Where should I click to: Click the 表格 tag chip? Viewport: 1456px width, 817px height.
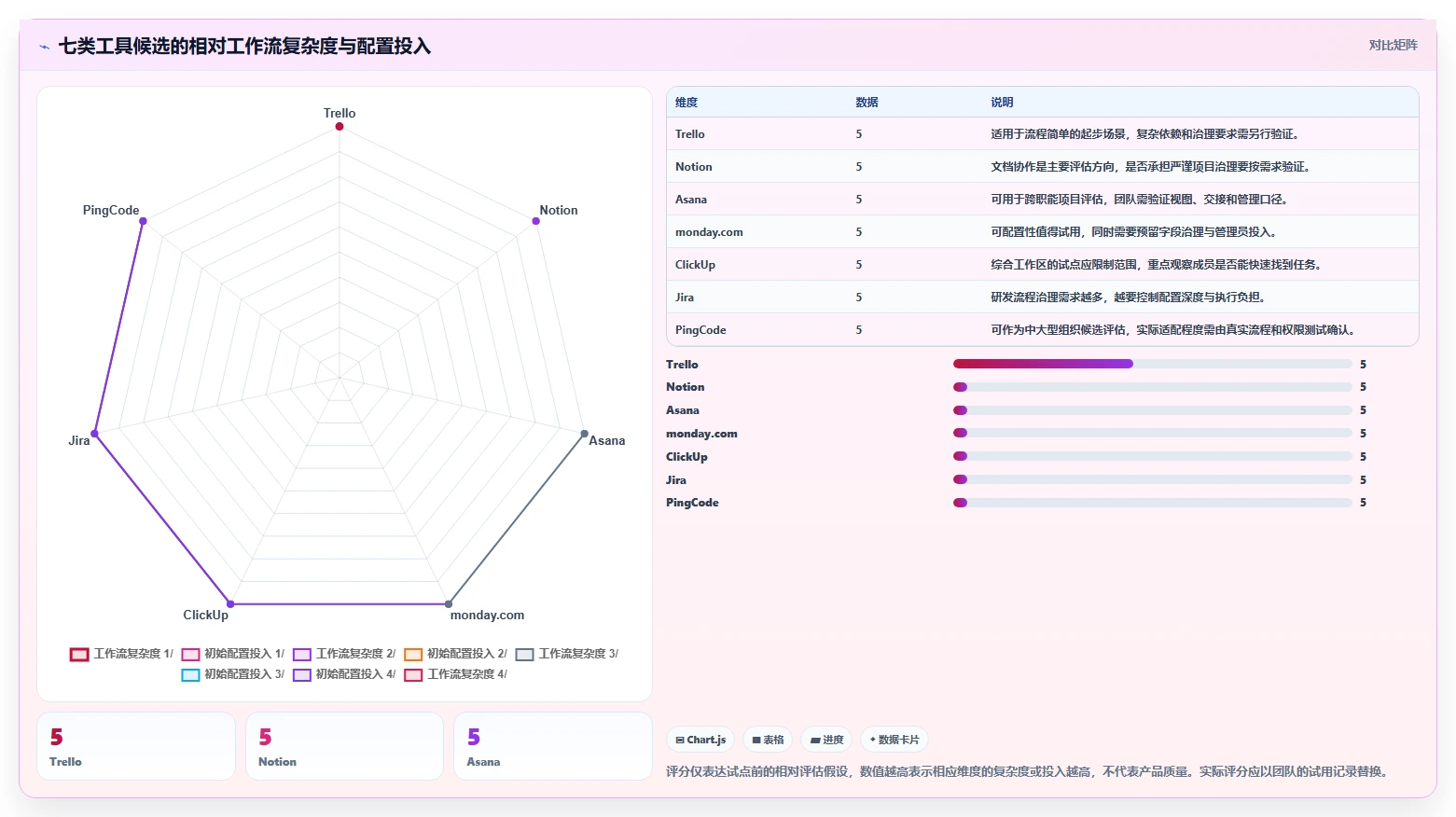tap(768, 740)
